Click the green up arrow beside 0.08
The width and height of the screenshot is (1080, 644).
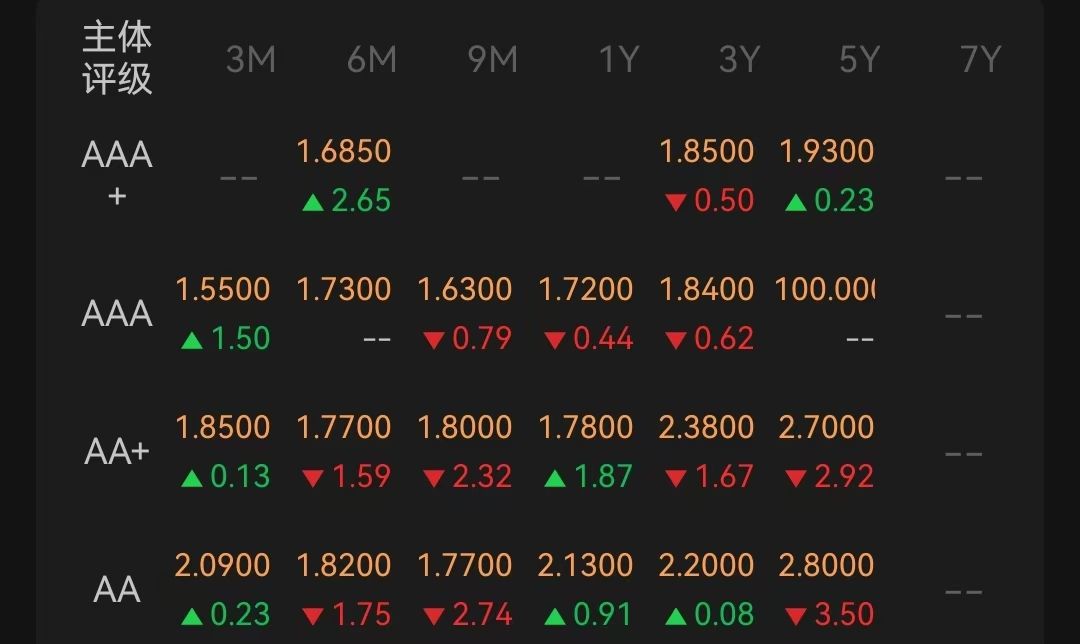click(x=675, y=615)
